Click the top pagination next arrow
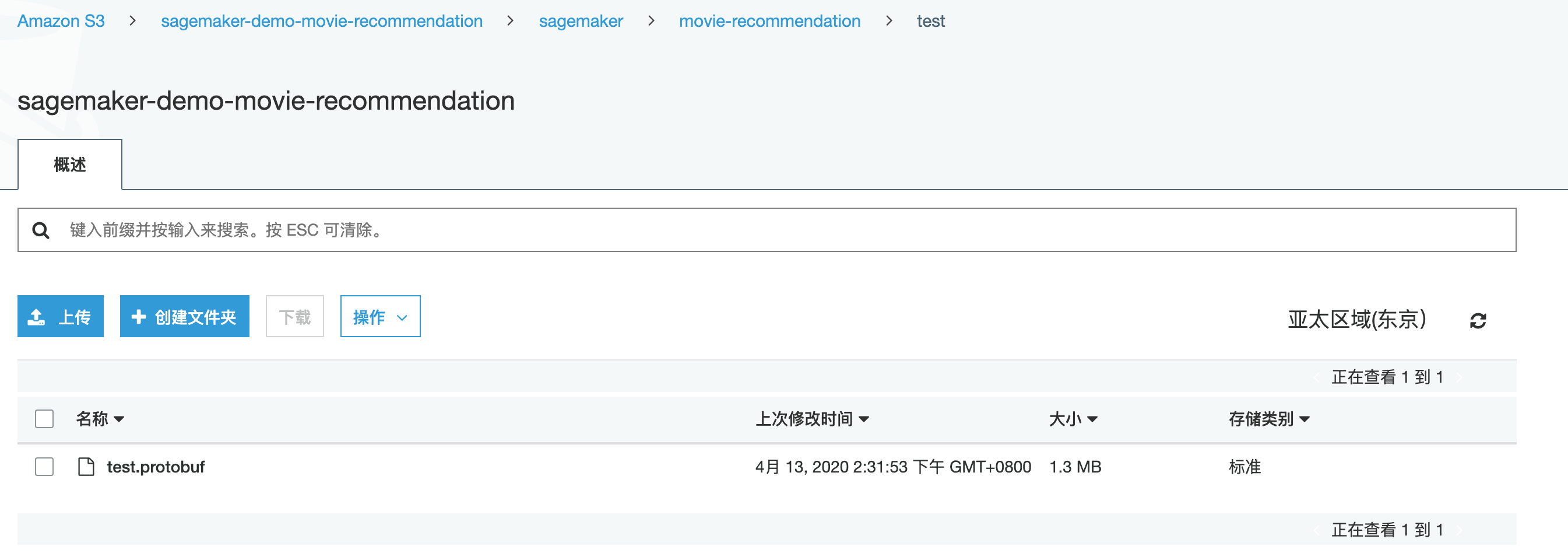The width and height of the screenshot is (1568, 553). [x=1460, y=377]
